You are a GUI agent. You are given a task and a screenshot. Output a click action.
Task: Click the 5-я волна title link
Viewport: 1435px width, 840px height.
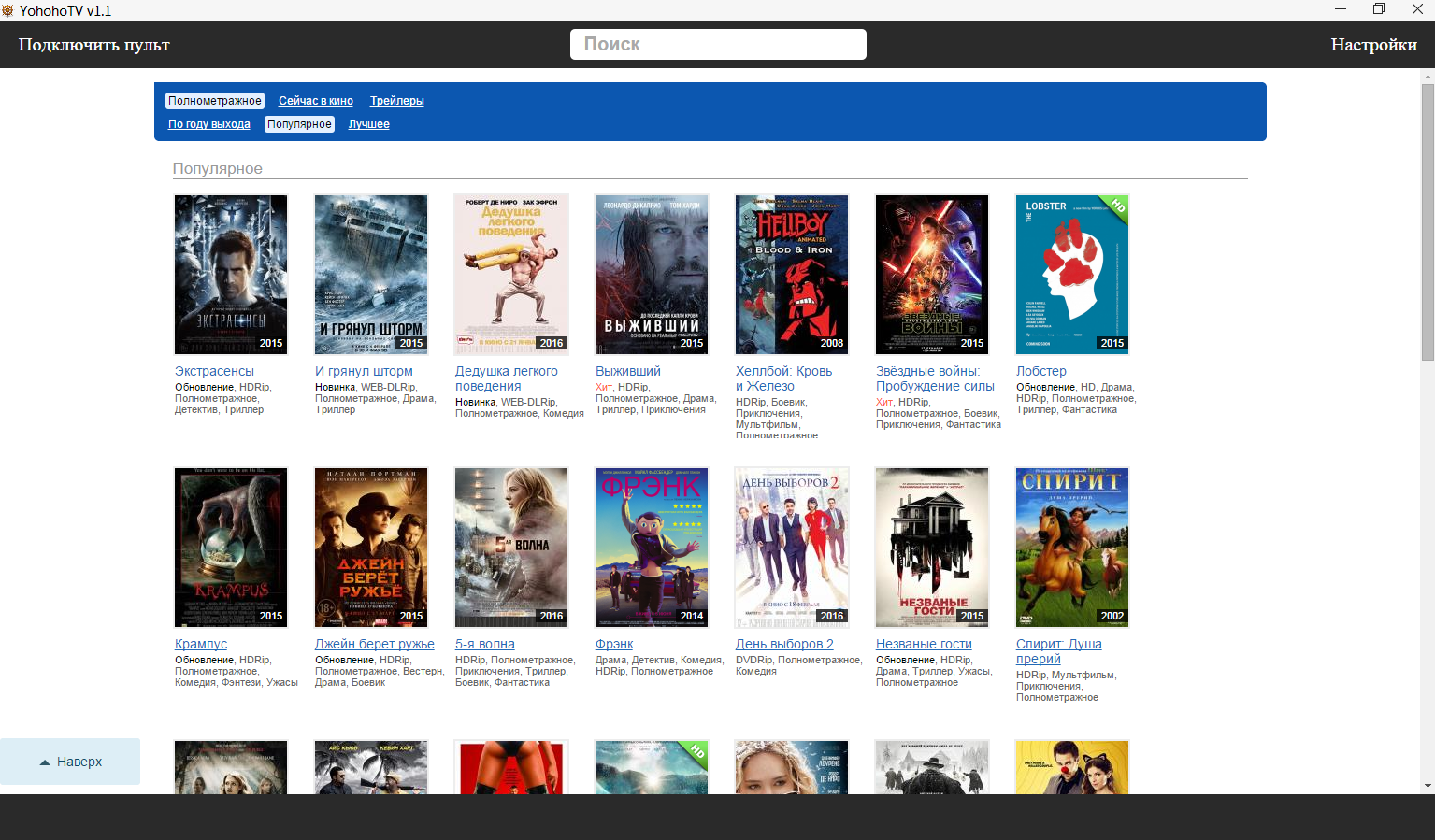coord(485,644)
